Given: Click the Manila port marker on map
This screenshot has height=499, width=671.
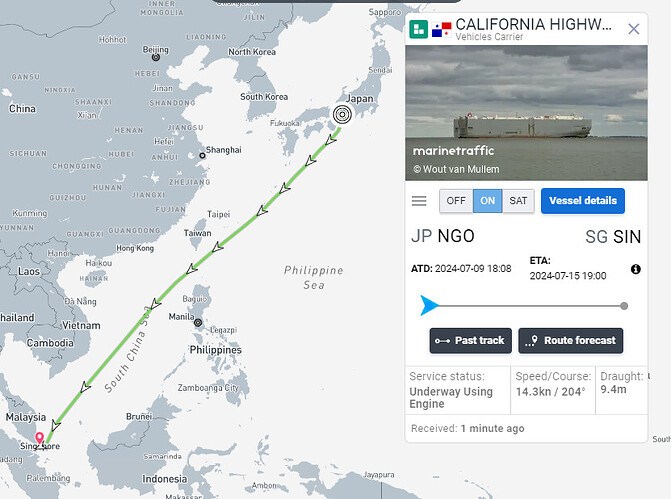Looking at the screenshot, I should 198,322.
